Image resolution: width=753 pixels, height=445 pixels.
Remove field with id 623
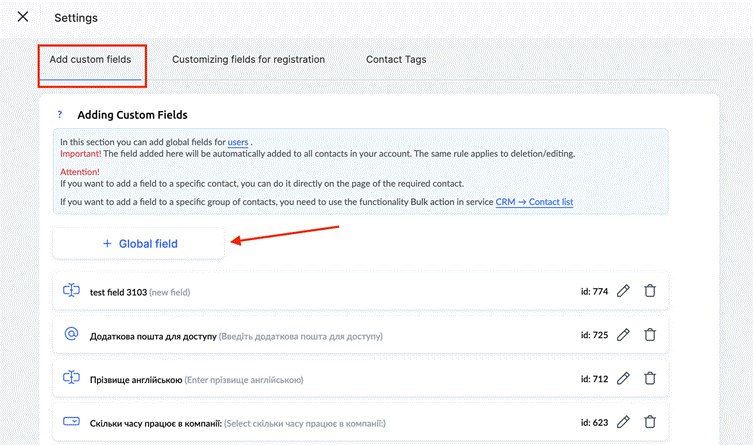tap(650, 422)
